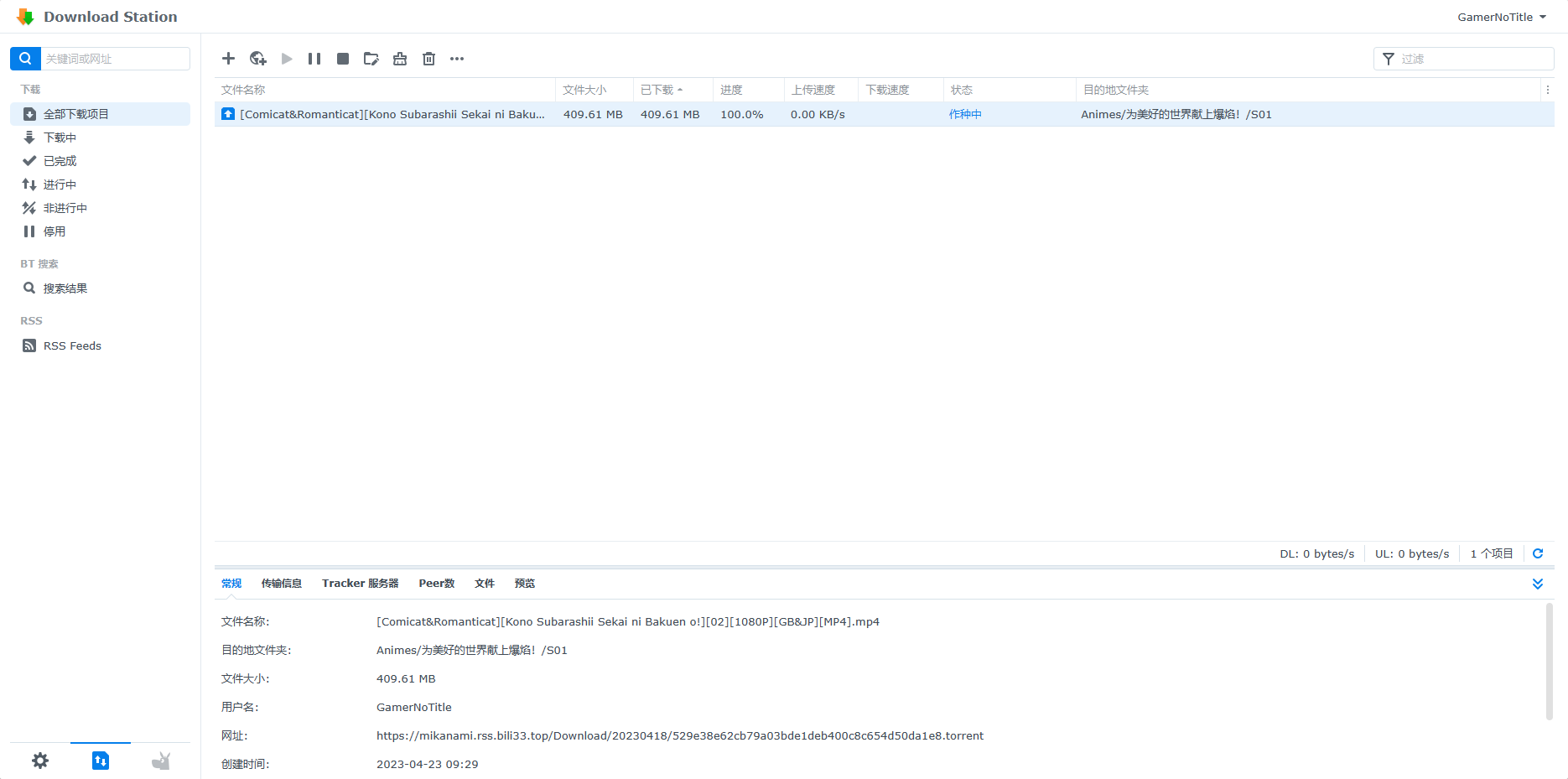Click the details panel vertical scrollbar
This screenshot has height=779, width=1568.
tap(1549, 661)
